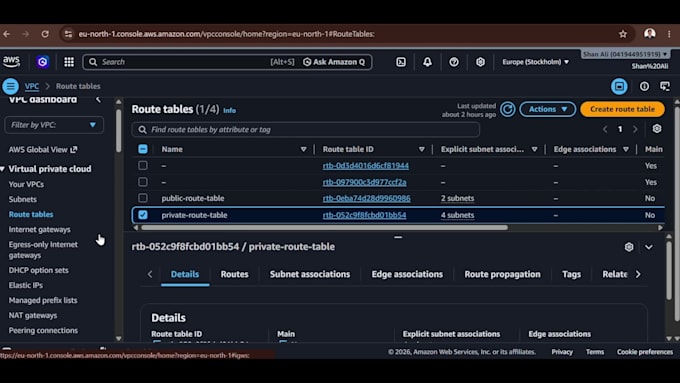Open the Europe (Stockholm) region selector
The width and height of the screenshot is (680, 383).
click(536, 62)
